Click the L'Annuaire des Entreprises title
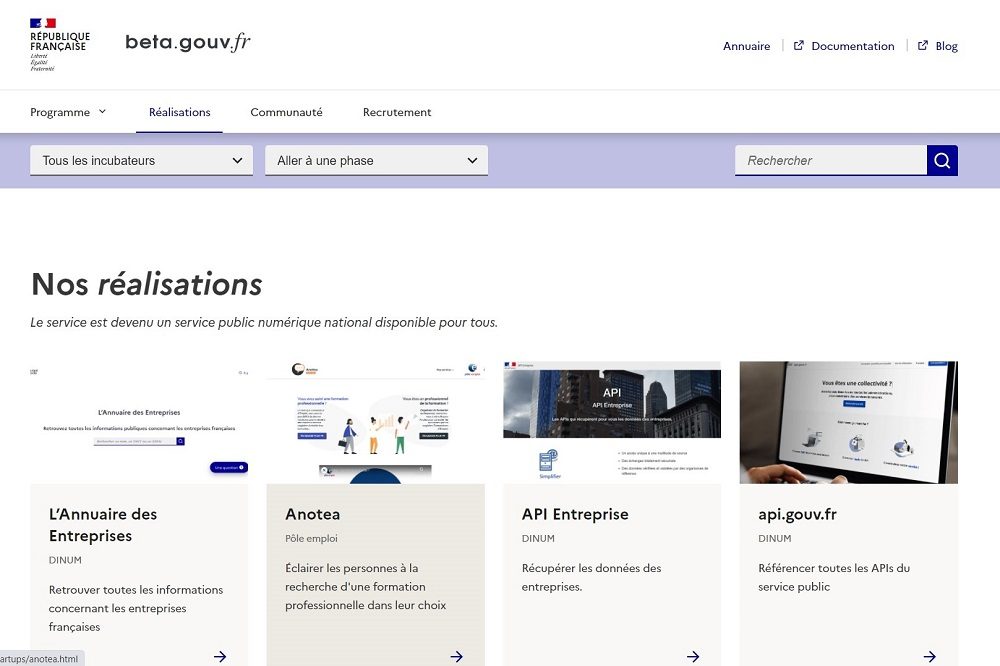This screenshot has height=666, width=1000. pos(103,524)
